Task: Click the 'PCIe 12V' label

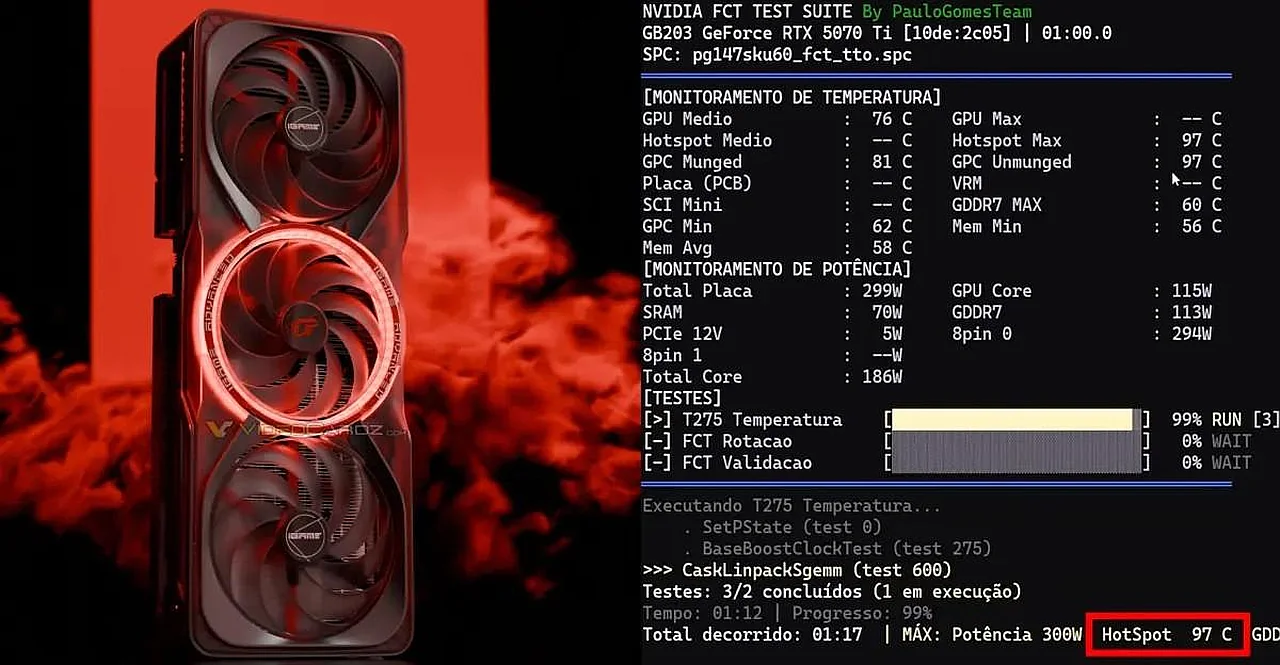Action: point(682,334)
